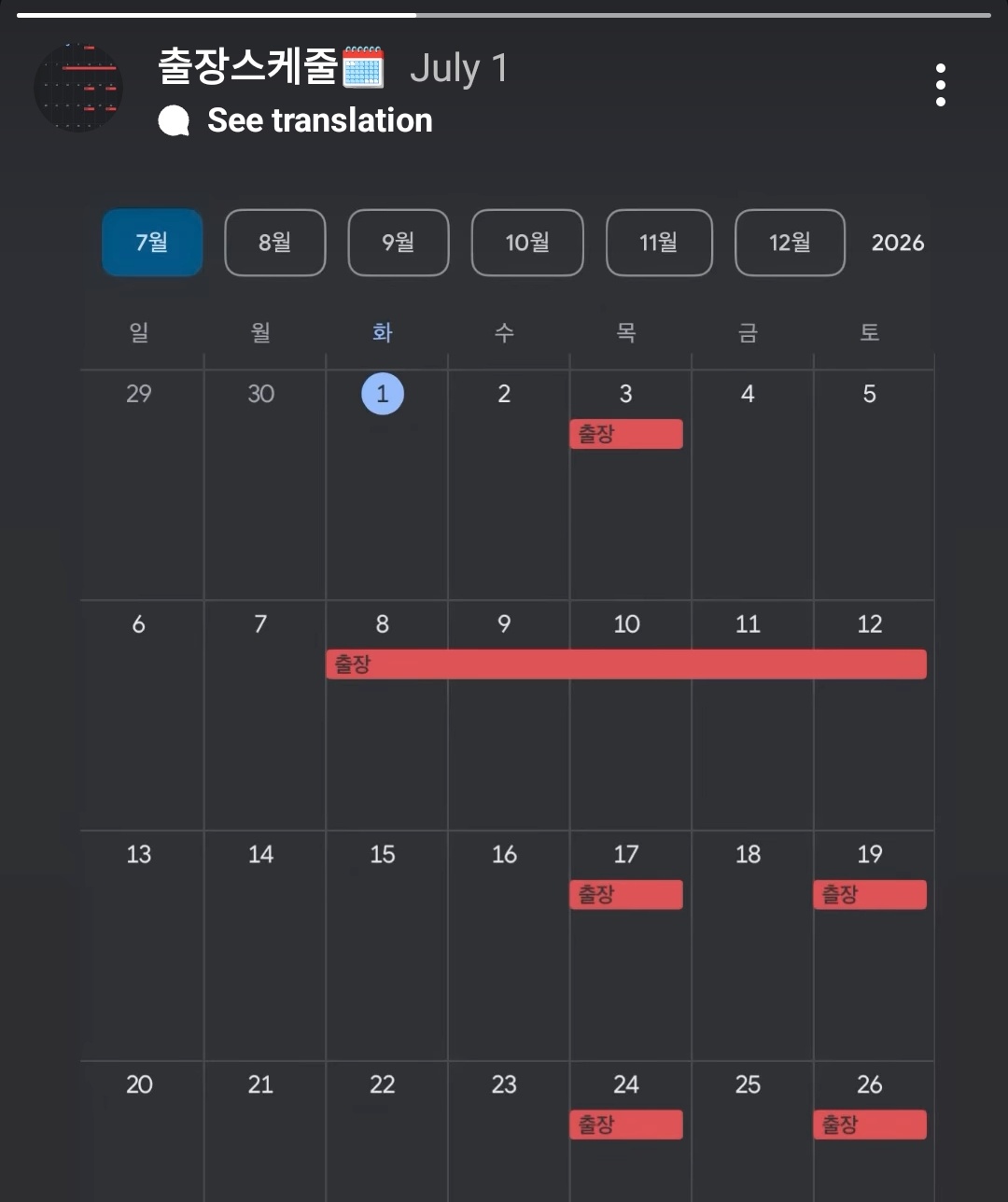
Task: Switch to the 9월 month tab
Action: tap(399, 243)
